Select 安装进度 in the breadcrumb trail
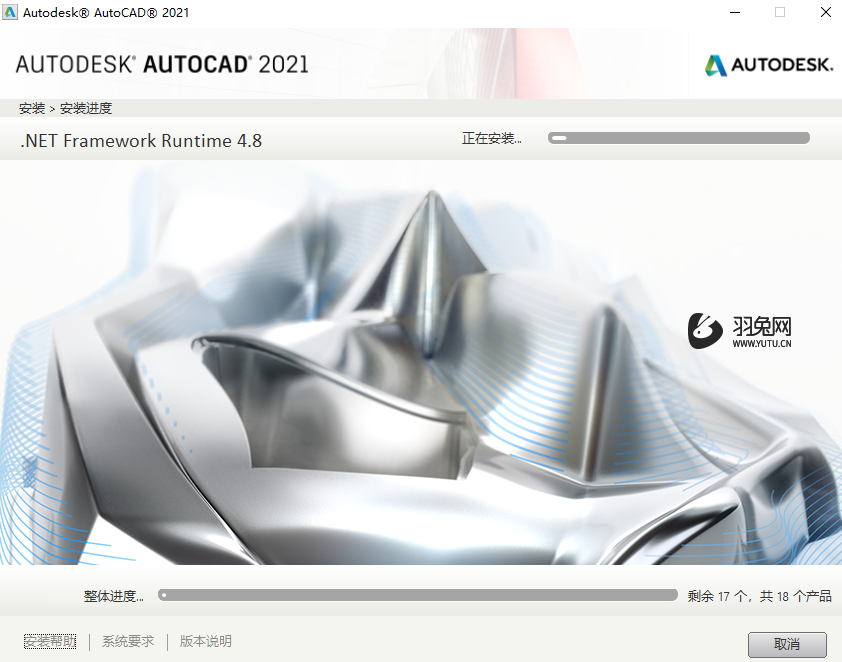Screen dimensions: 842x662 click(85, 108)
